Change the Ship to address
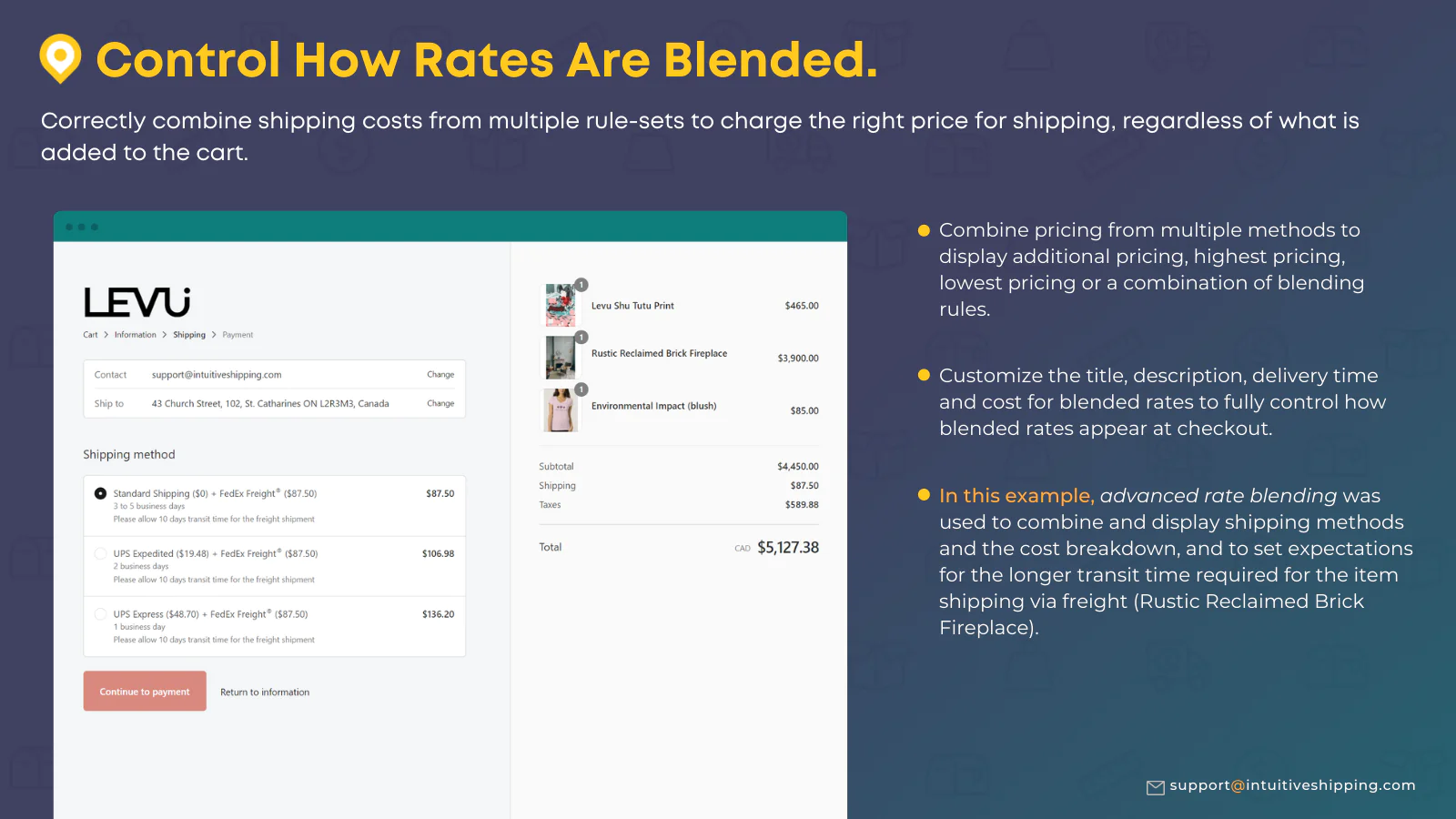 coord(440,403)
